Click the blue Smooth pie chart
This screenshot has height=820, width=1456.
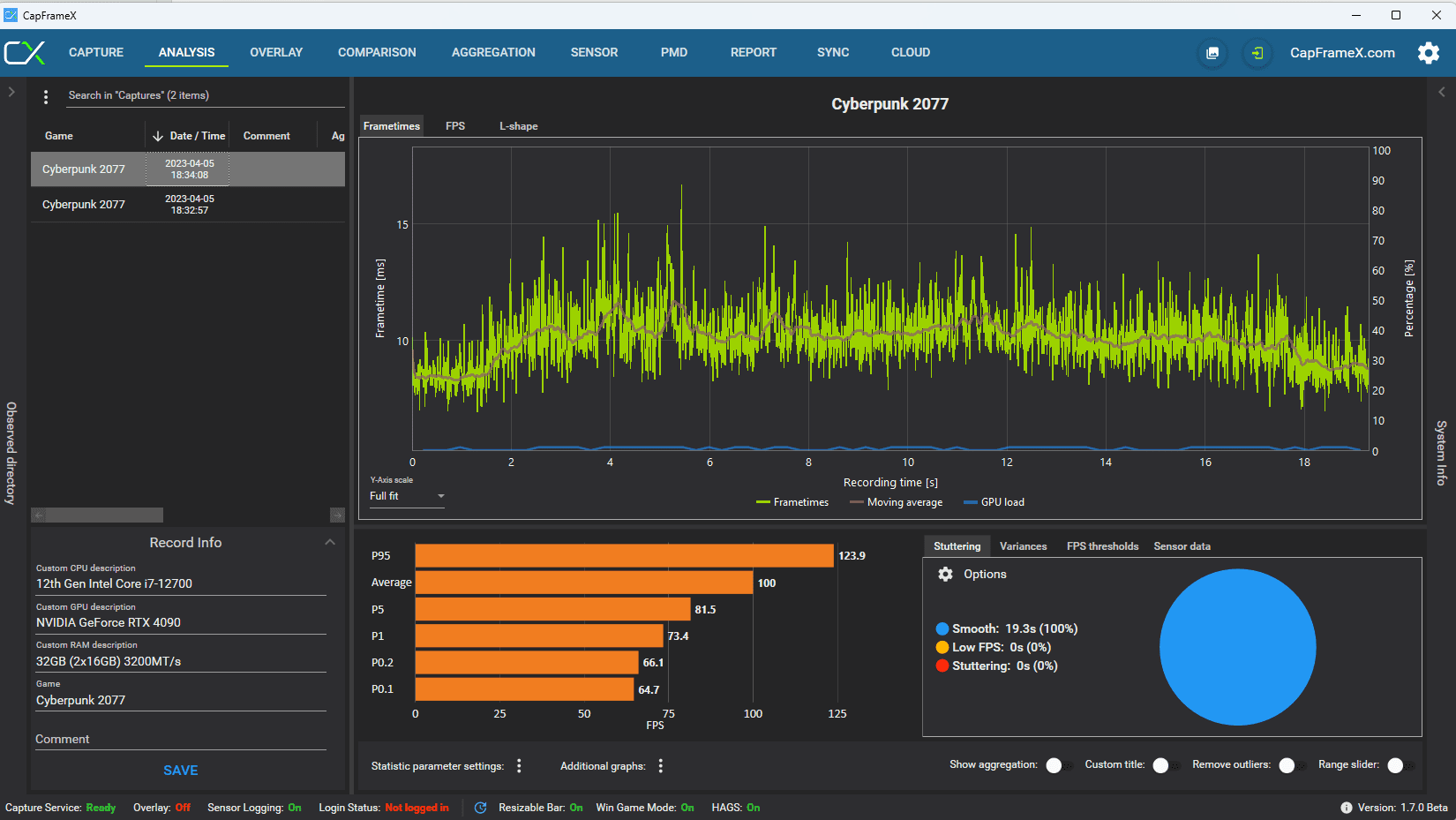[x=1238, y=647]
